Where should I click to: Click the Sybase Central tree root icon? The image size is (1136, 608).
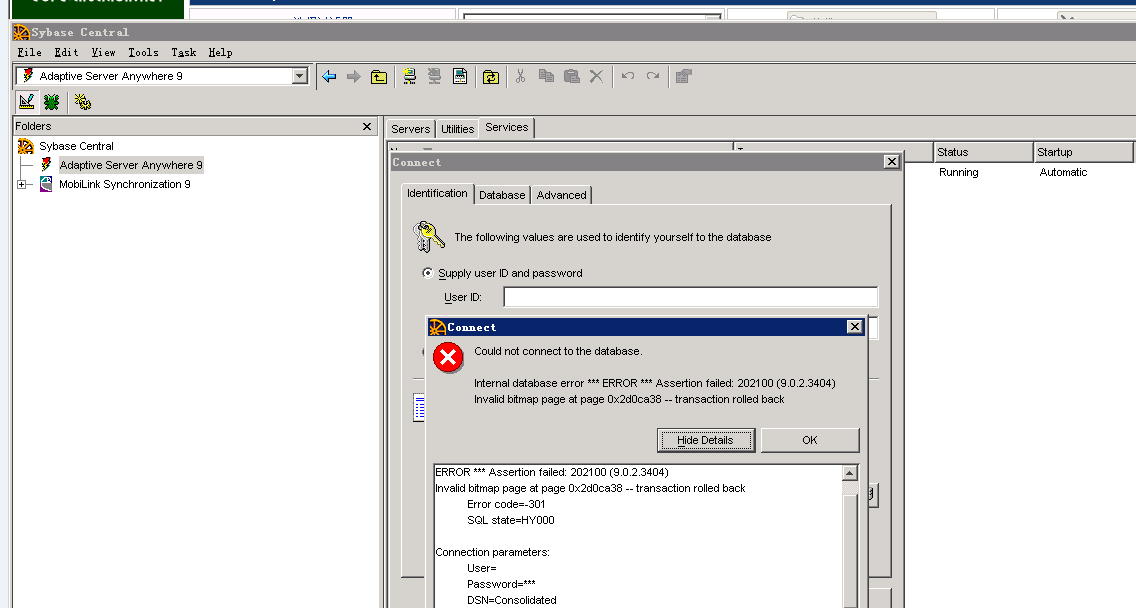pyautogui.click(x=26, y=146)
